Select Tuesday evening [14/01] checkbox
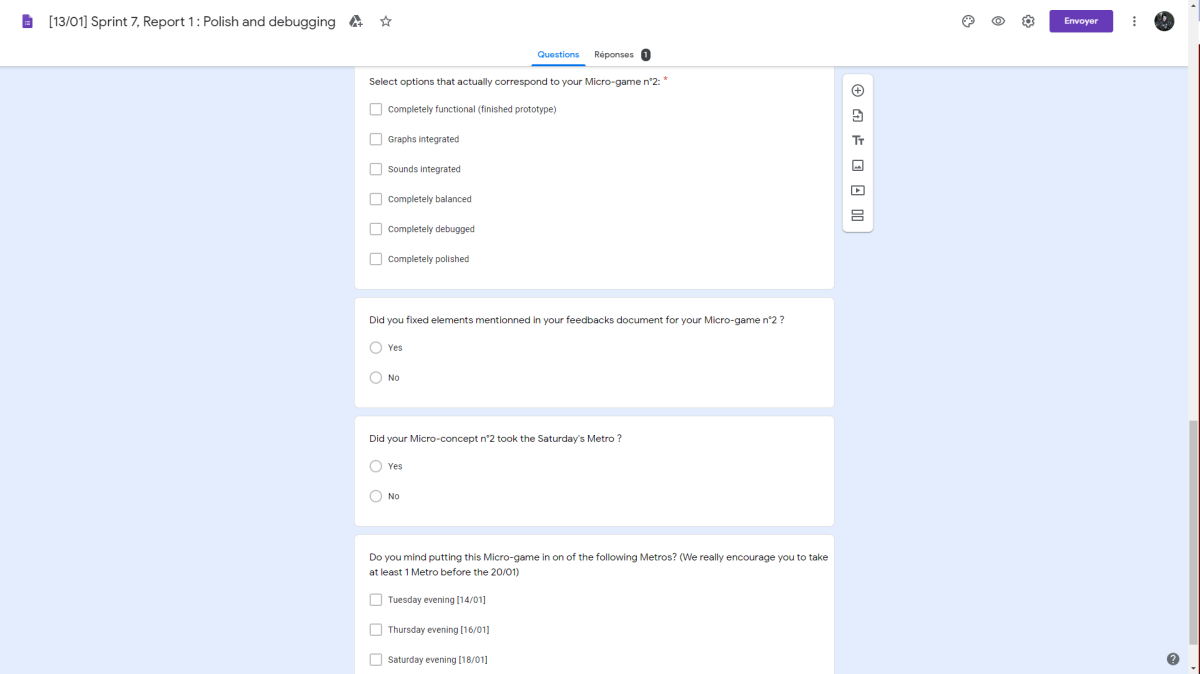The image size is (1200, 674). [x=376, y=600]
